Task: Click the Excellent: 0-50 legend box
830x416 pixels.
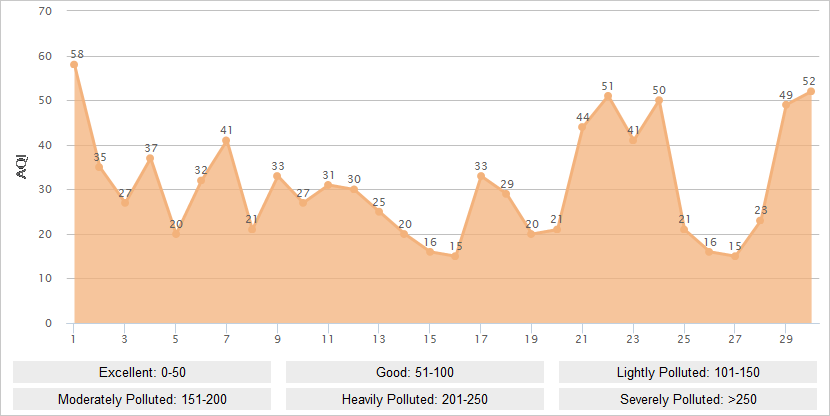Action: (141, 372)
